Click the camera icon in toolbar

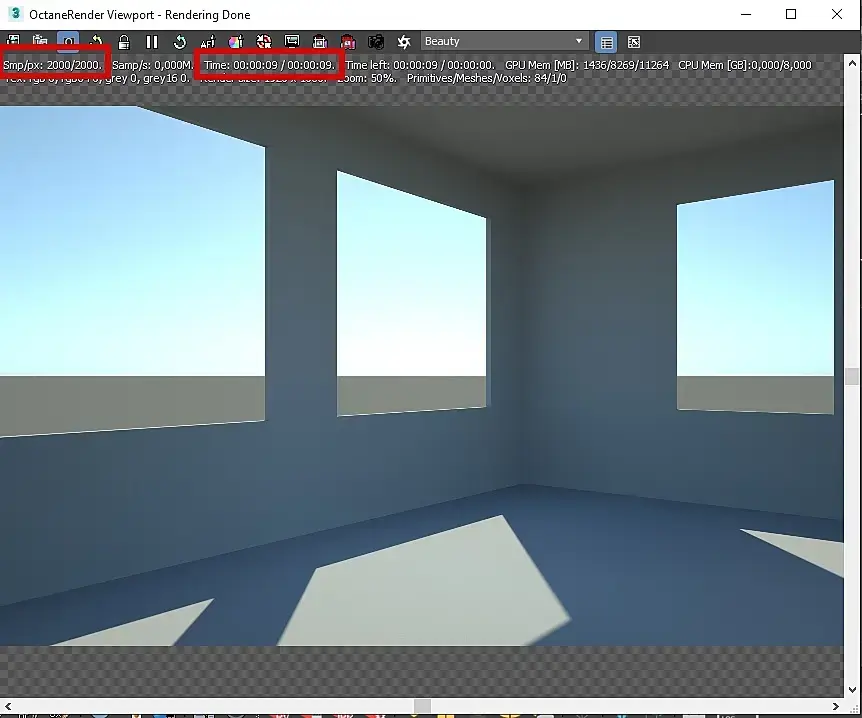coord(376,42)
